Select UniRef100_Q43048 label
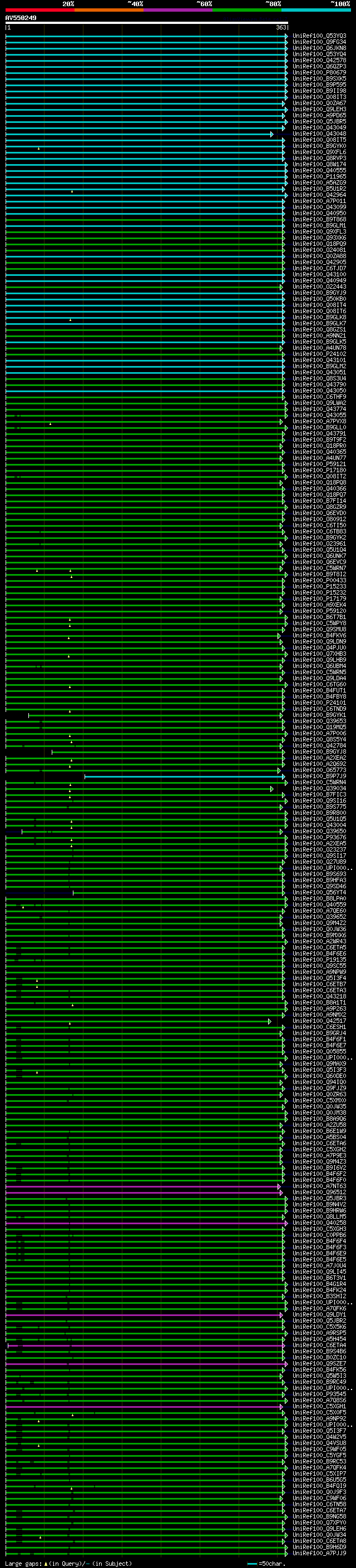The height and width of the screenshot is (1568, 356). tap(319, 134)
